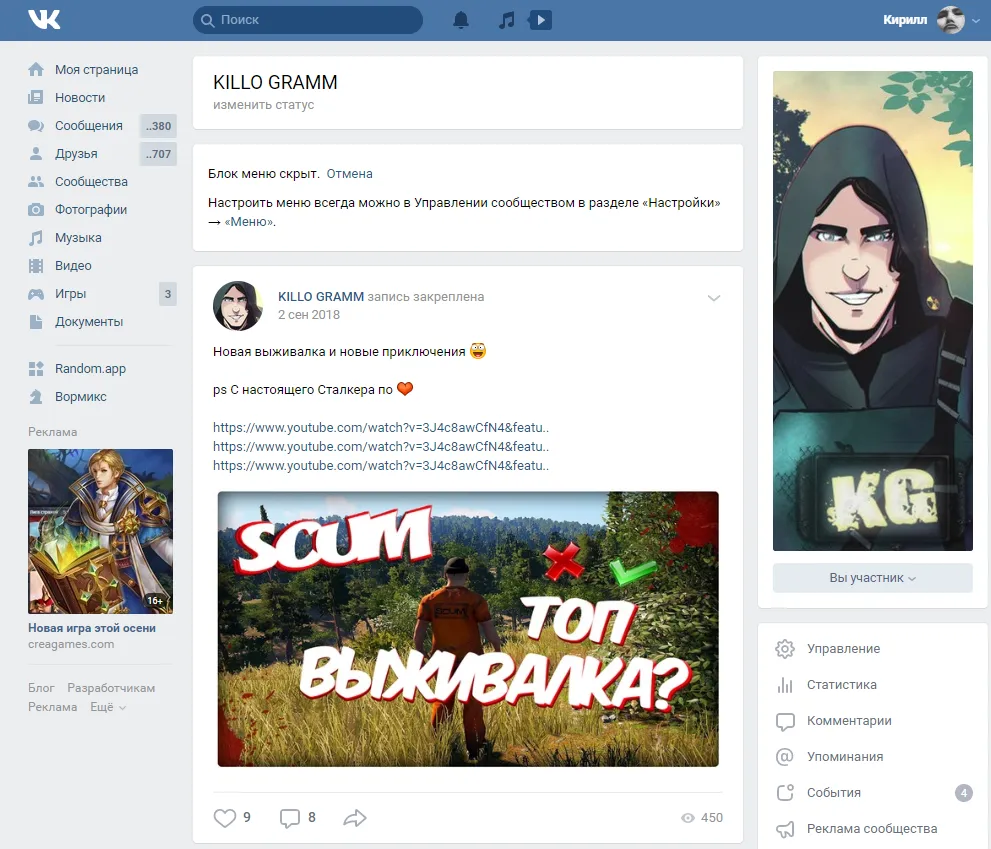Click the chat bubble icon beside Сообщения
This screenshot has height=849, width=991.
[36, 126]
